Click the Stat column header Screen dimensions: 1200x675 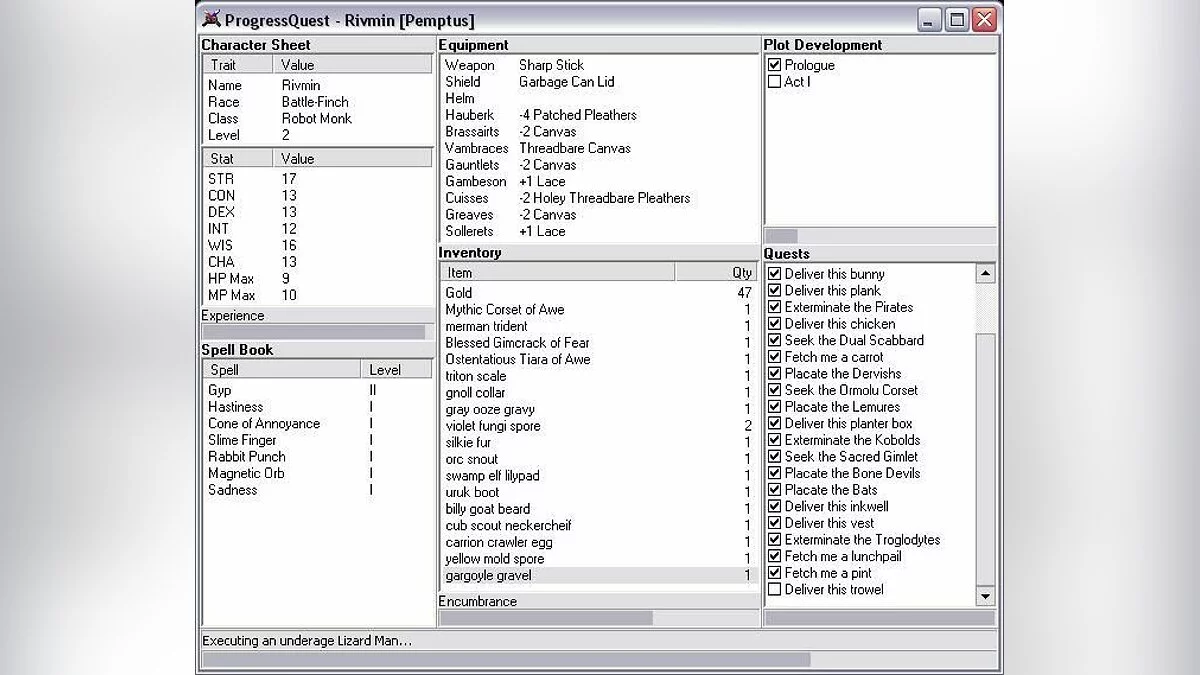pos(238,158)
